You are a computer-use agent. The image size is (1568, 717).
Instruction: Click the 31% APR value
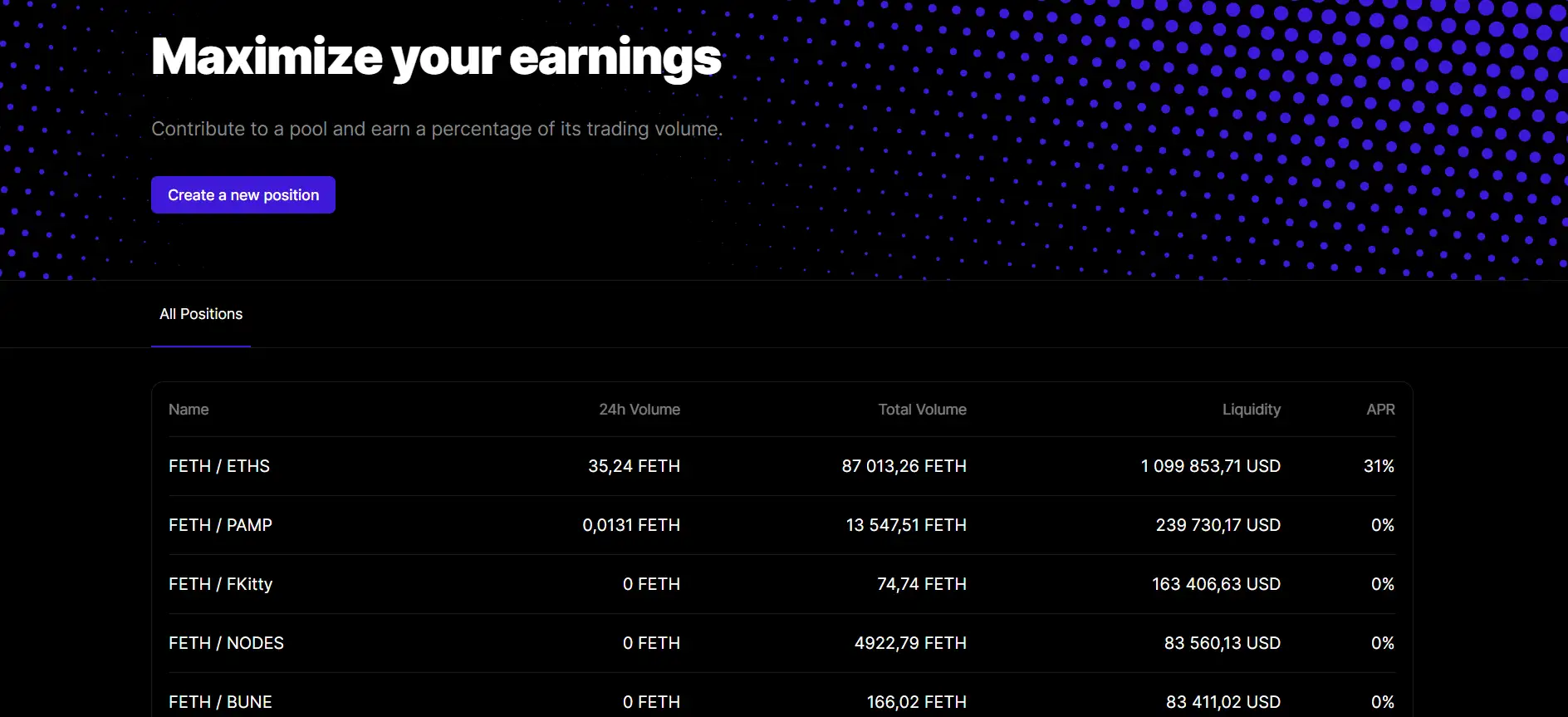point(1379,466)
